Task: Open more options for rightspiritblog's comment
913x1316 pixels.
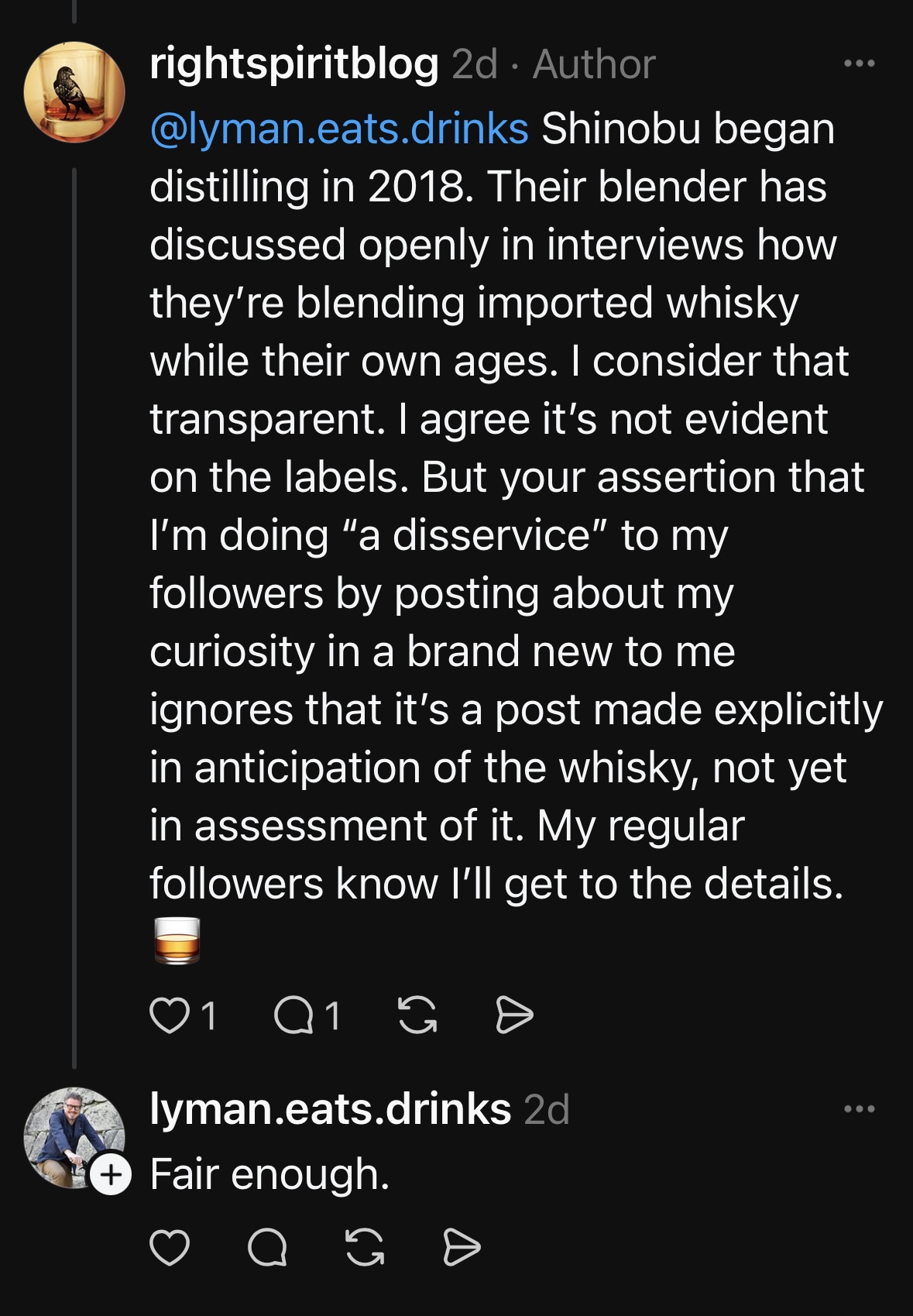Action: click(x=860, y=64)
